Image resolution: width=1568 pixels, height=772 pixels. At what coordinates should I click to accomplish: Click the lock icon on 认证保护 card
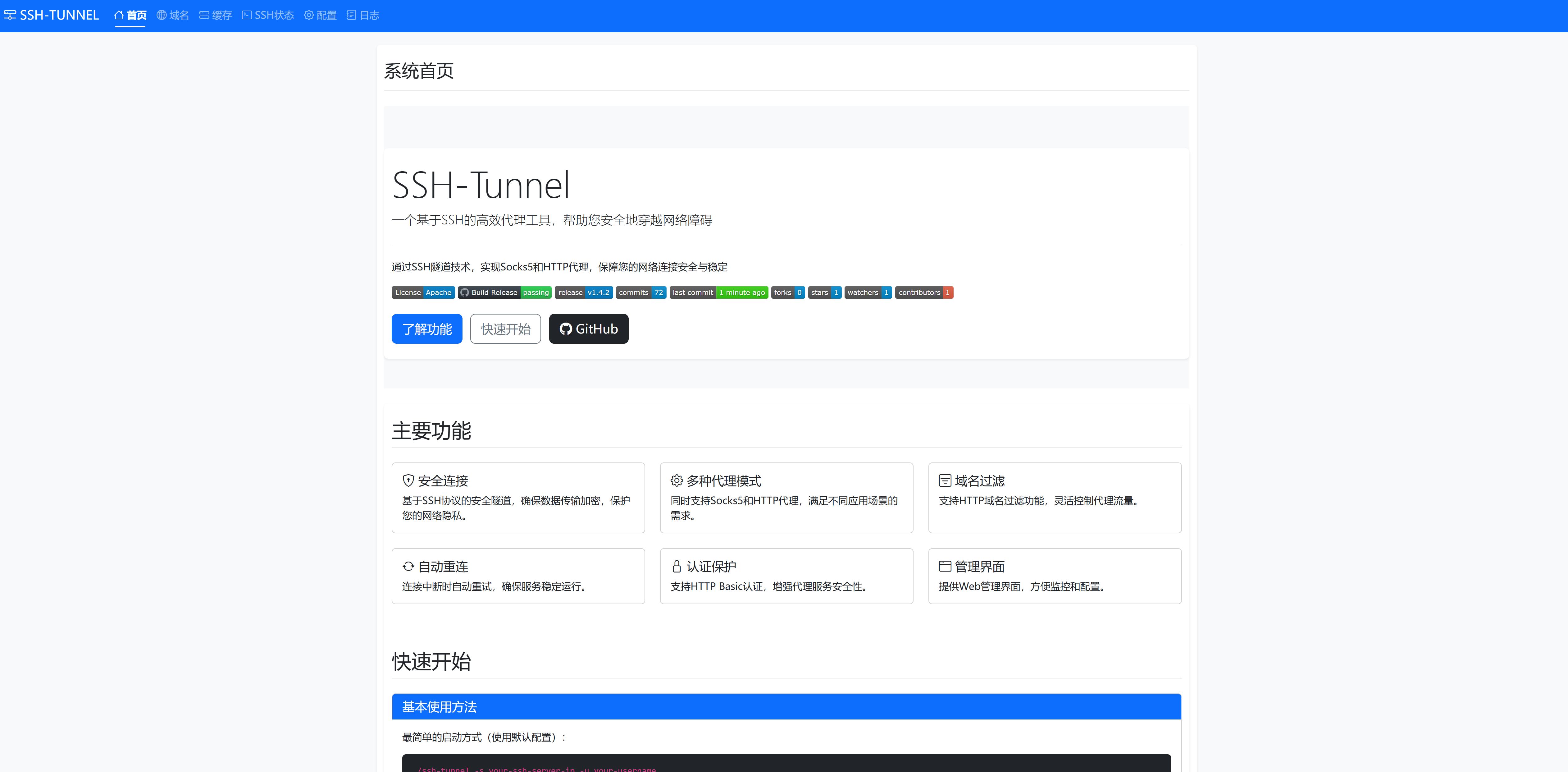point(676,566)
